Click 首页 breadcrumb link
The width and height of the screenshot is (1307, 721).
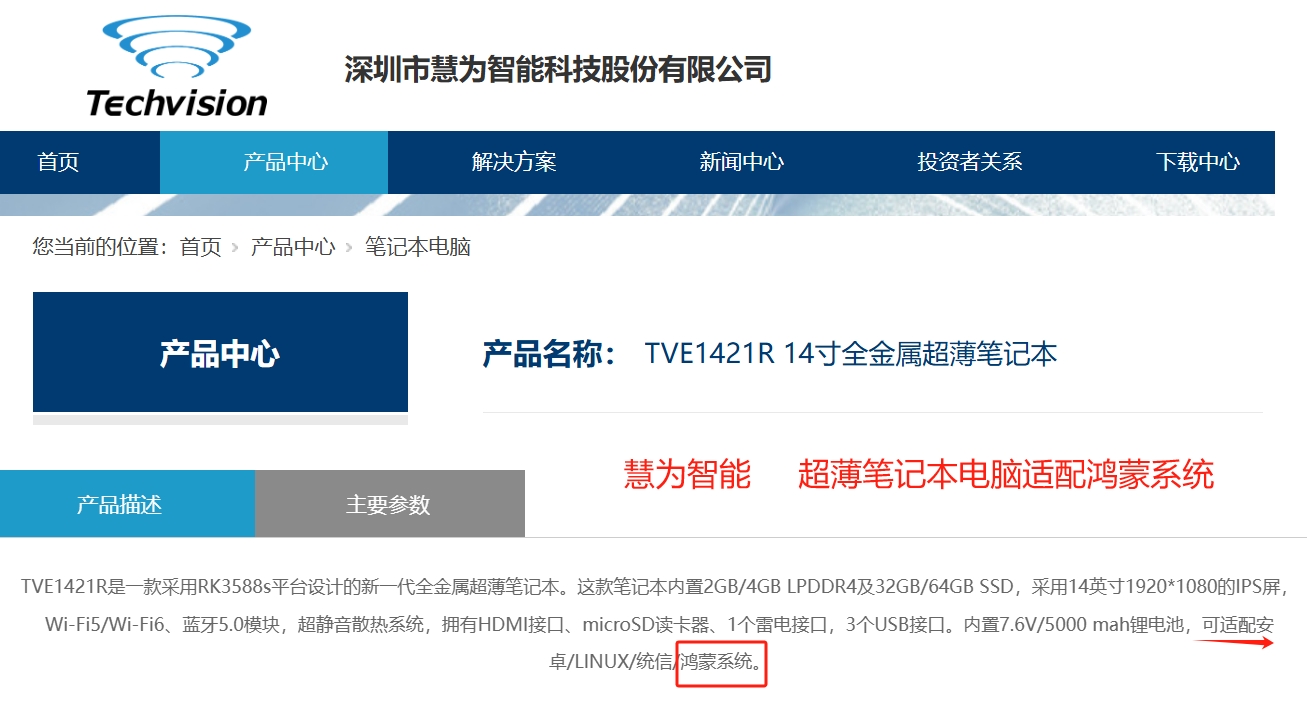pyautogui.click(x=200, y=247)
